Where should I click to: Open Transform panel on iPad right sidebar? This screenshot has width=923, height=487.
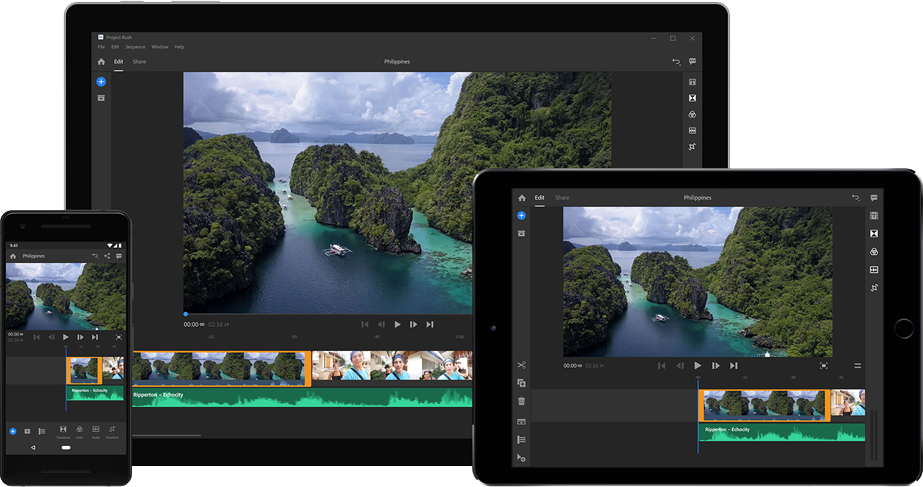[874, 287]
